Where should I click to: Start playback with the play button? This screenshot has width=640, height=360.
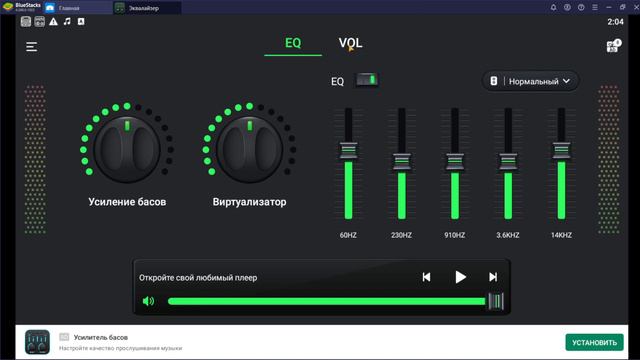460,277
